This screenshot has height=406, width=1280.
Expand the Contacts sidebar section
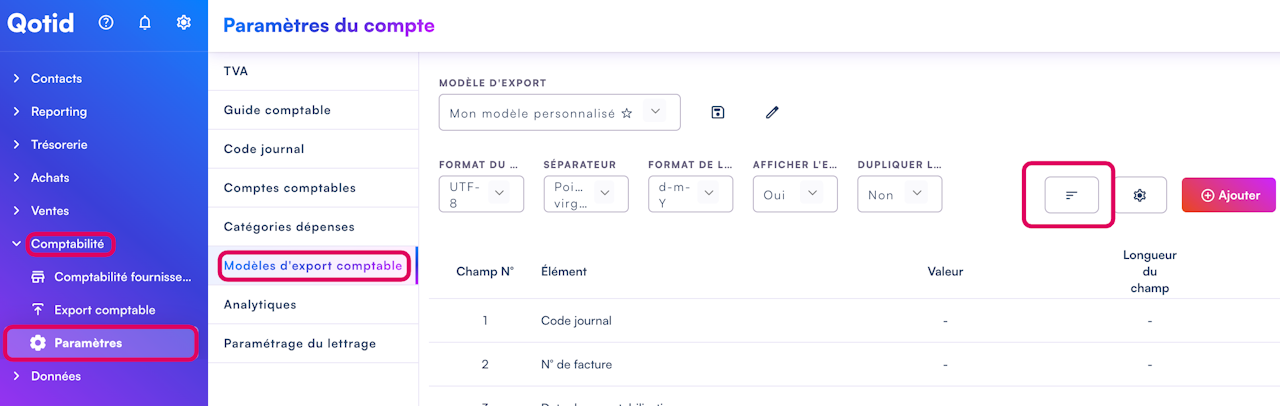pyautogui.click(x=56, y=78)
